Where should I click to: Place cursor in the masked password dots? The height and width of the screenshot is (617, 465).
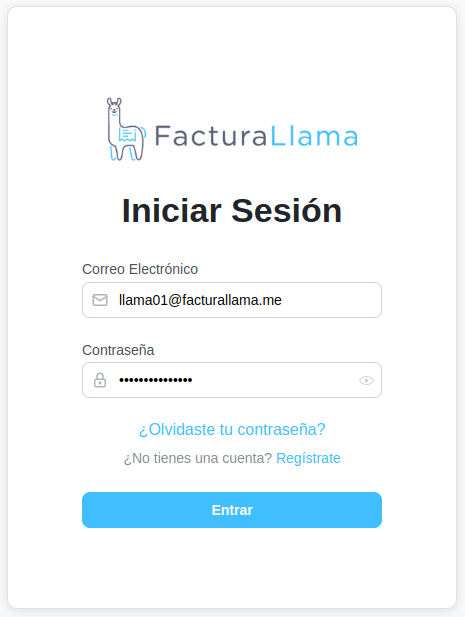[156, 380]
